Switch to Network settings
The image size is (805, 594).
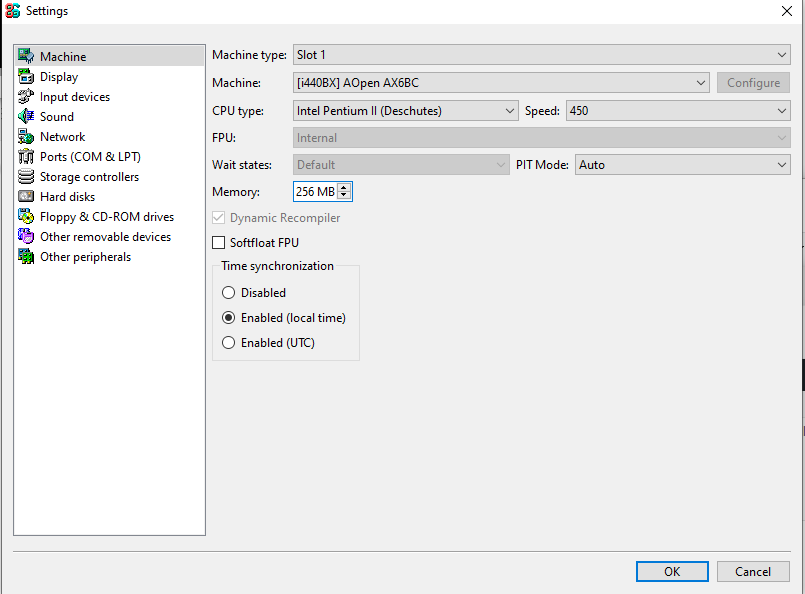tap(63, 137)
